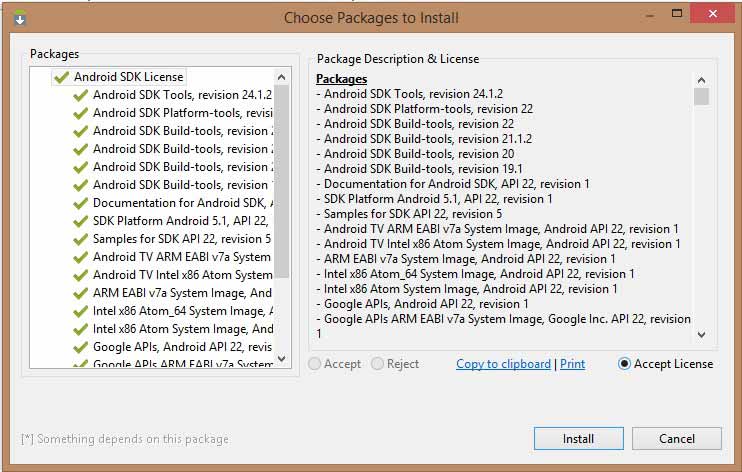Click the Print link
This screenshot has width=742, height=472.
pyautogui.click(x=572, y=364)
